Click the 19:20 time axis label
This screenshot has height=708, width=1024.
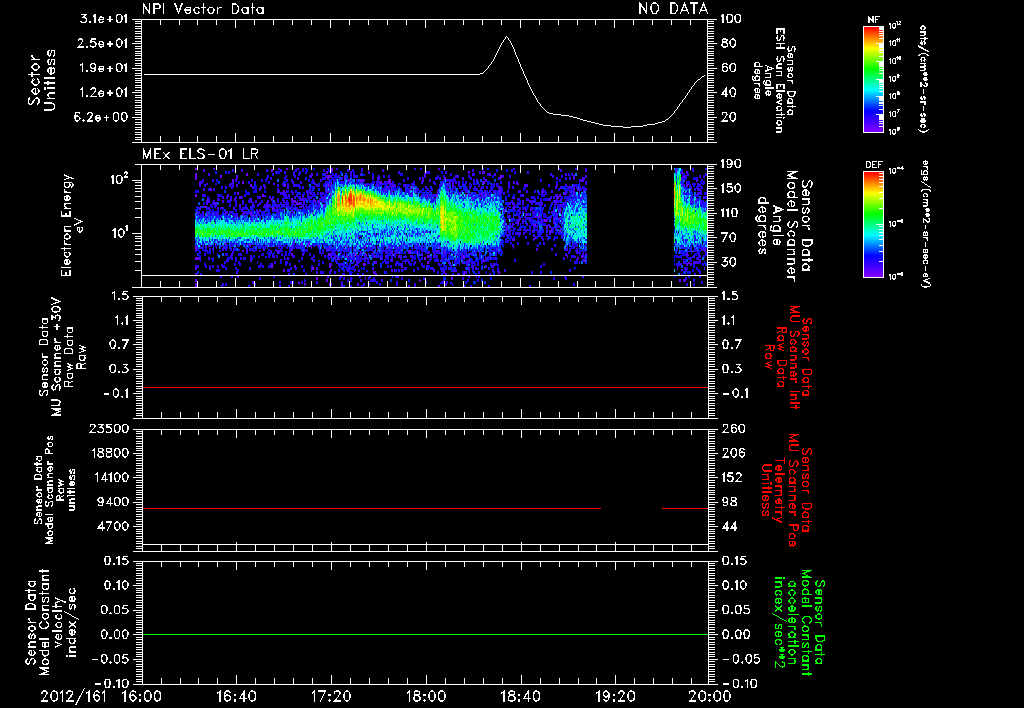coord(615,696)
